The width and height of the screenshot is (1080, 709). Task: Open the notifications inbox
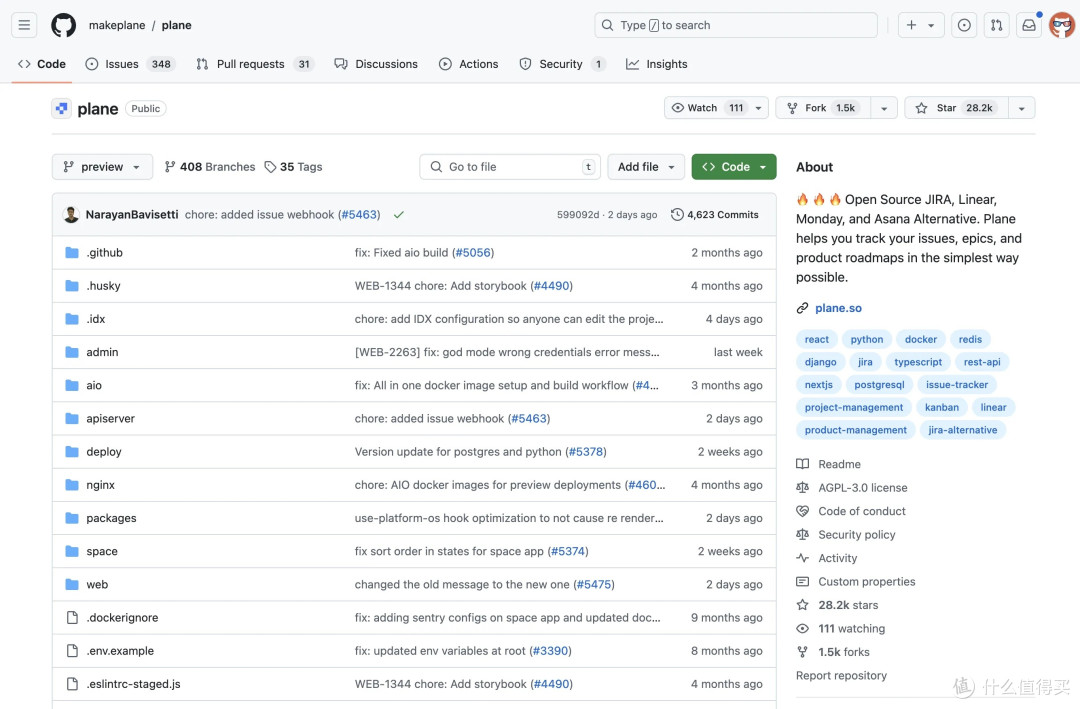tap(1028, 25)
